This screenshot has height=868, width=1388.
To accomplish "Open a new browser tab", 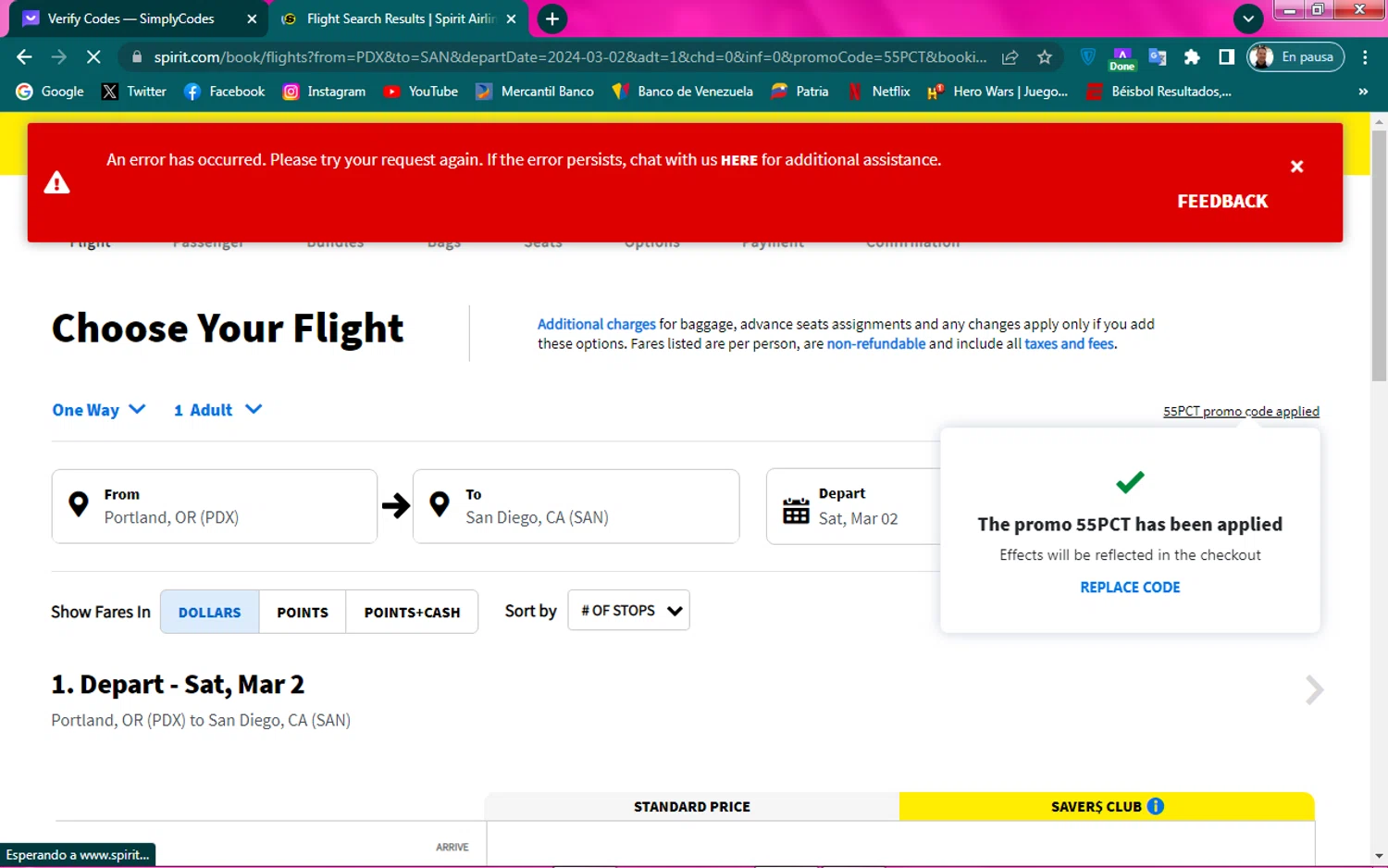I will (x=552, y=19).
